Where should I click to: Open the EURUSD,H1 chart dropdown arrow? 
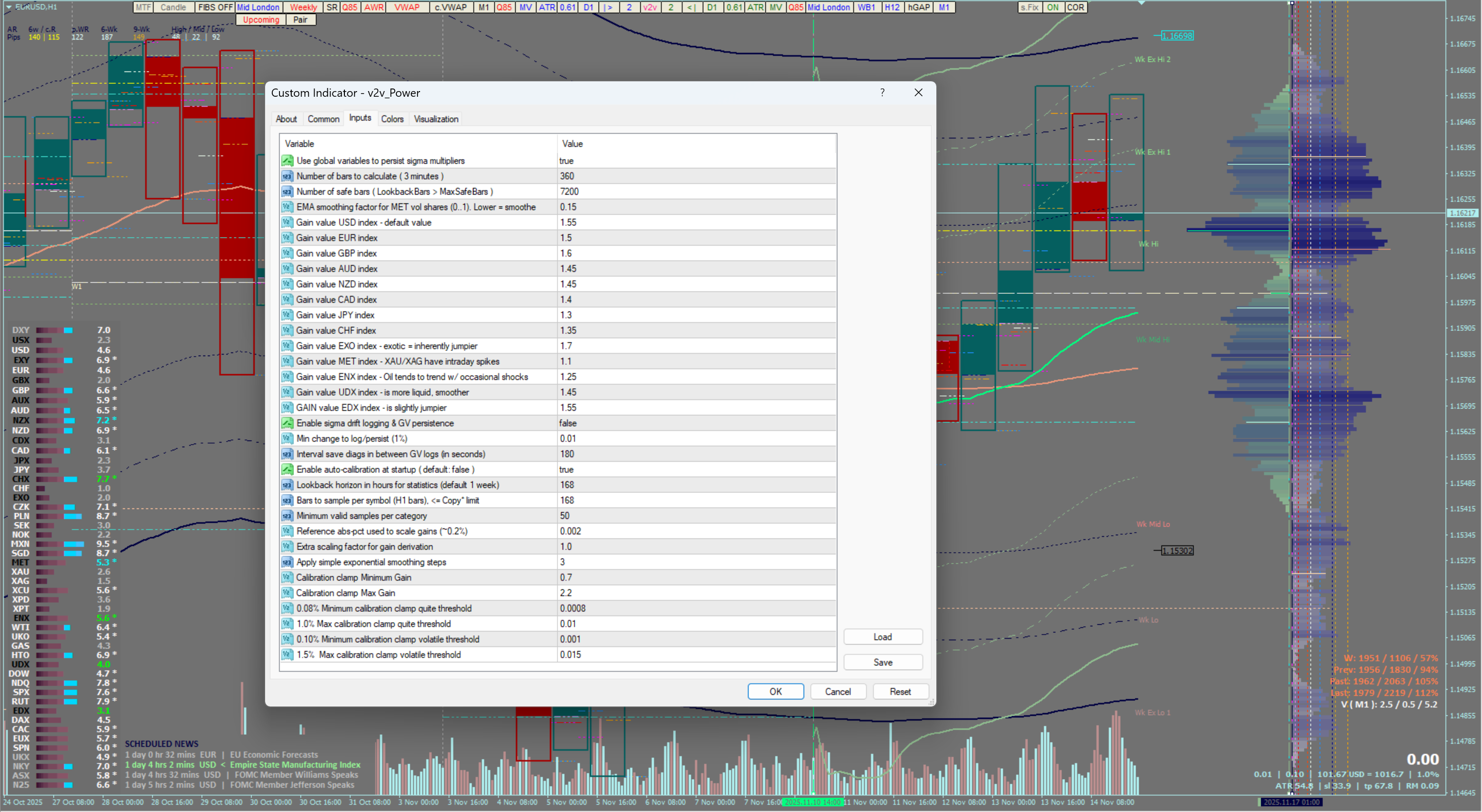click(x=9, y=7)
